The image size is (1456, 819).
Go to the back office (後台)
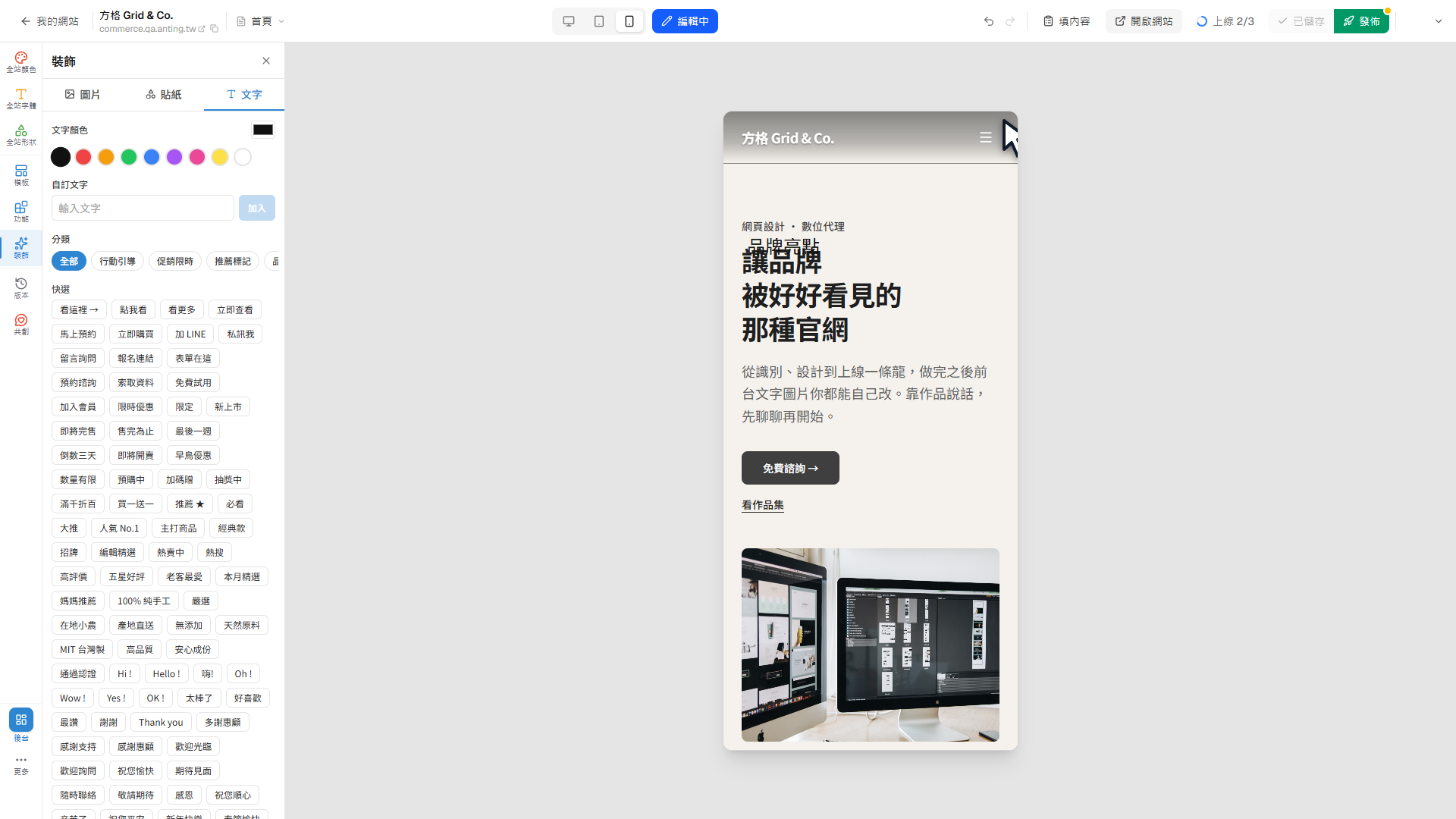tap(21, 725)
